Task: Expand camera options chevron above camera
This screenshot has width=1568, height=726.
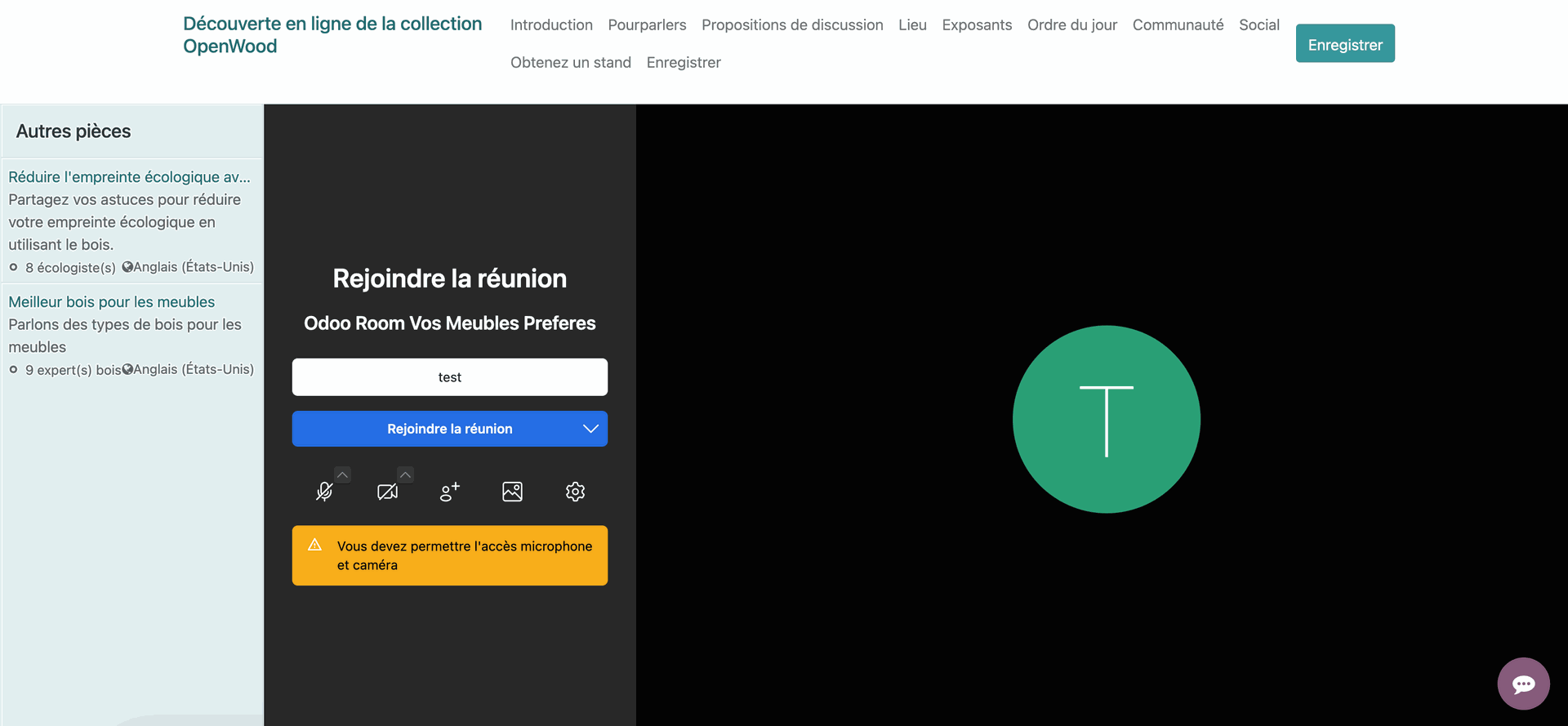Action: (x=405, y=474)
